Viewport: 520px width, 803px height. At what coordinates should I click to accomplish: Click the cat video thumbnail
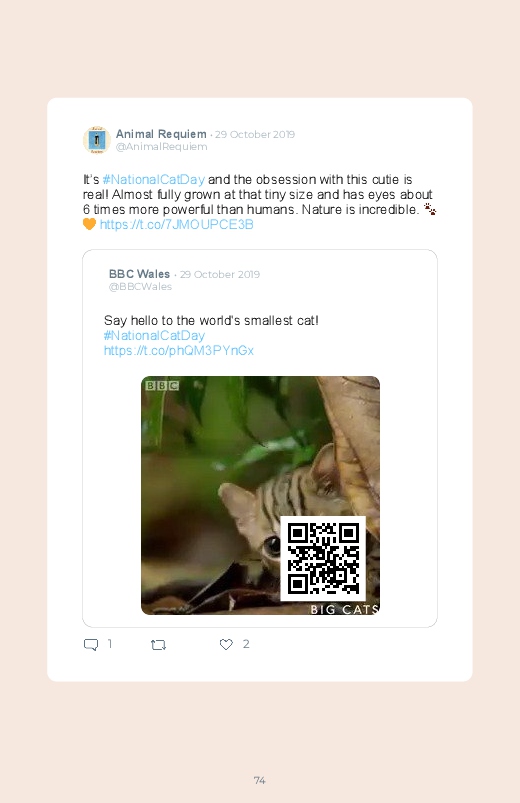(x=260, y=495)
